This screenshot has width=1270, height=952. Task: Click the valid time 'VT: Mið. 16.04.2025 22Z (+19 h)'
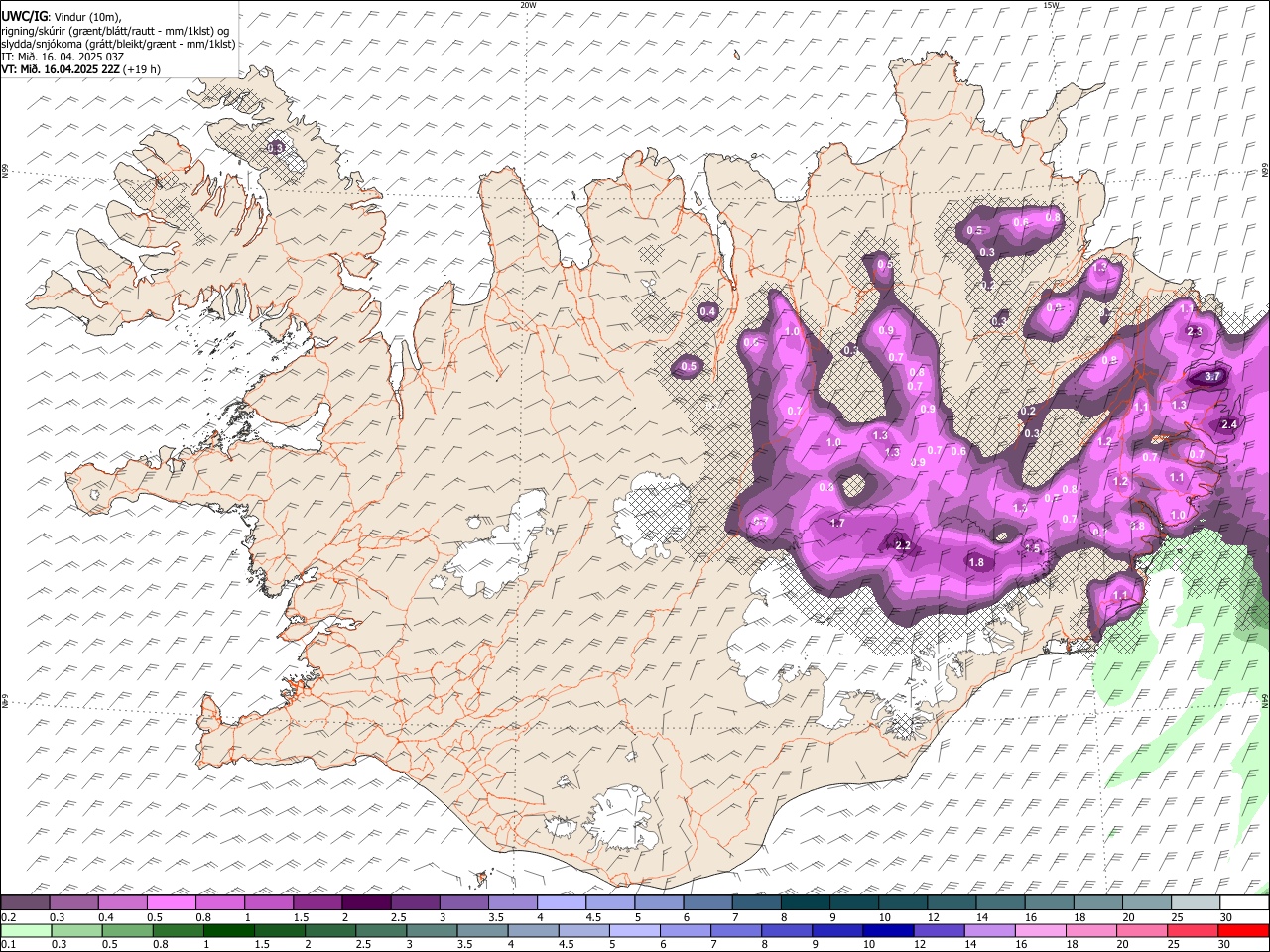(80, 69)
